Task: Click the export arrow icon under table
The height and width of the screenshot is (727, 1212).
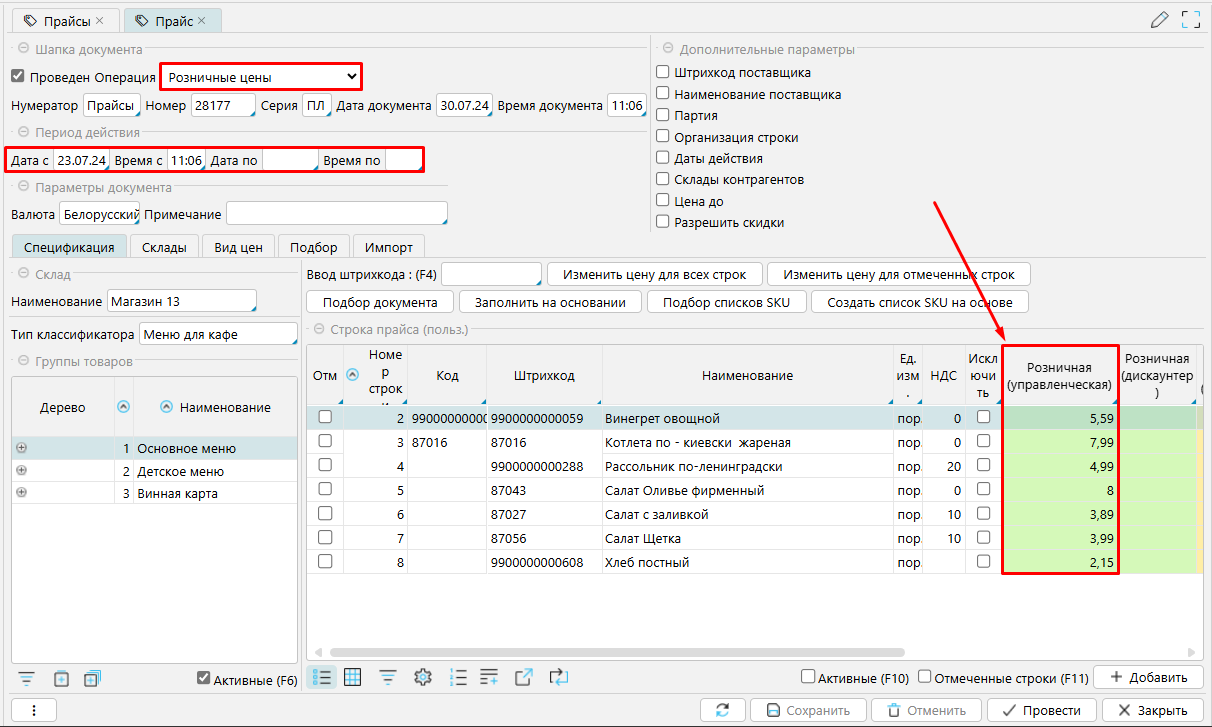Action: [523, 677]
